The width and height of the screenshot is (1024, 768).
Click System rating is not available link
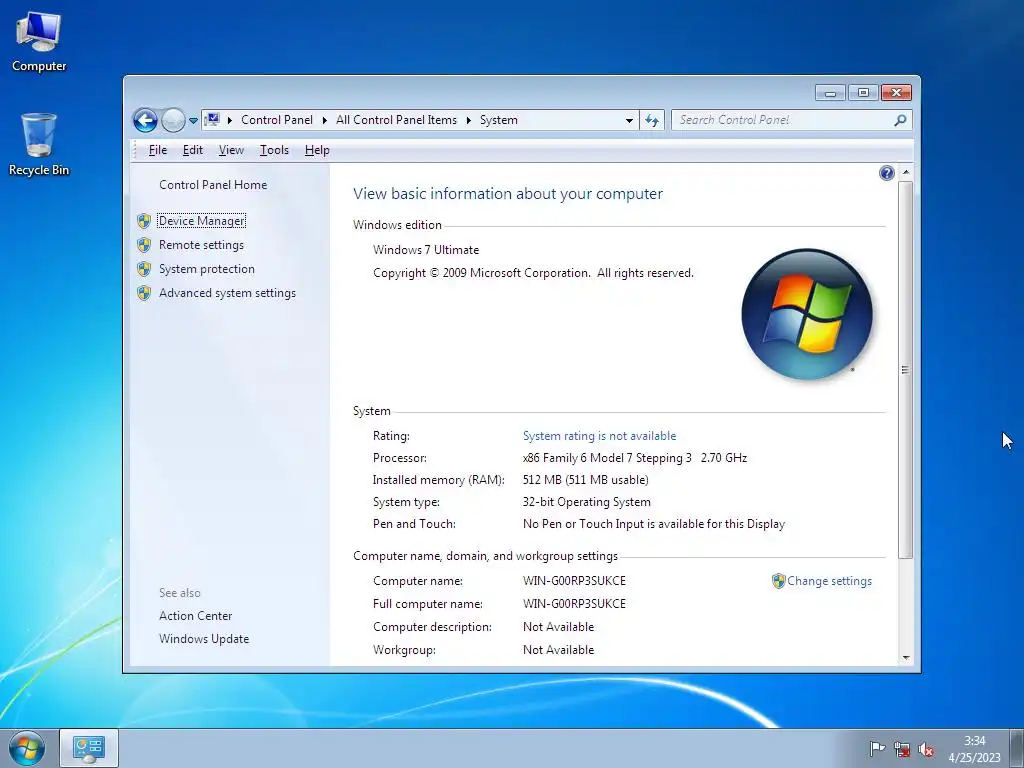click(599, 436)
